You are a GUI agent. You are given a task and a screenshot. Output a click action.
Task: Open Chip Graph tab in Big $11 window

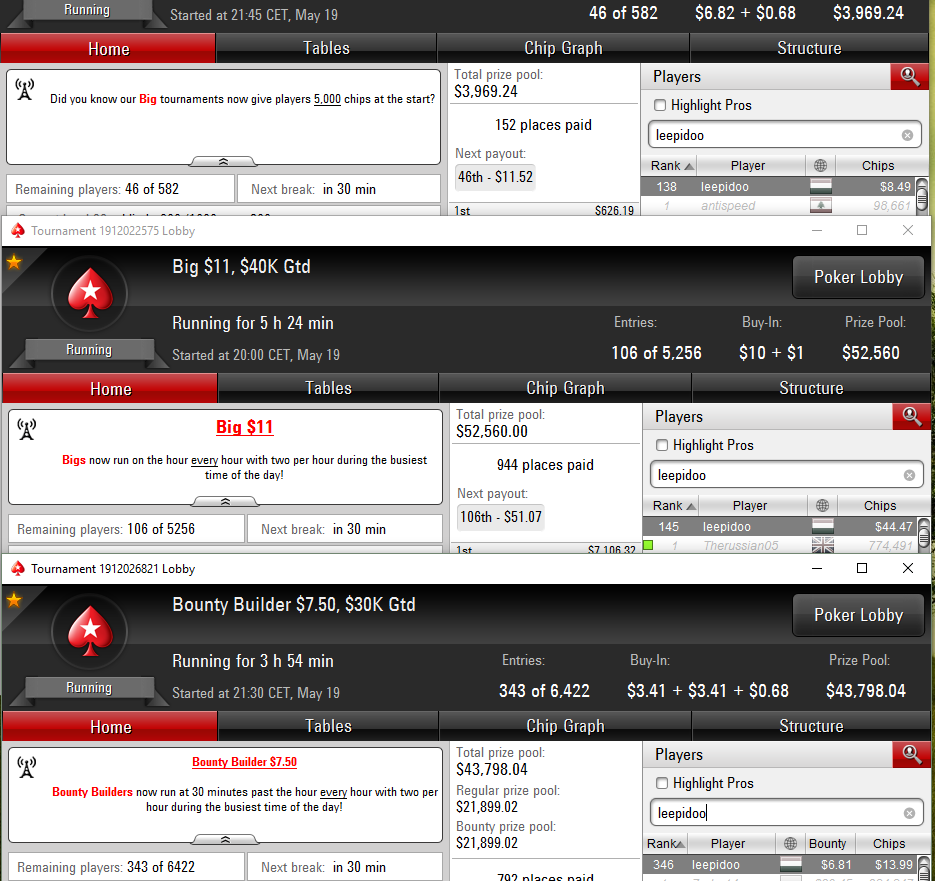tap(565, 388)
